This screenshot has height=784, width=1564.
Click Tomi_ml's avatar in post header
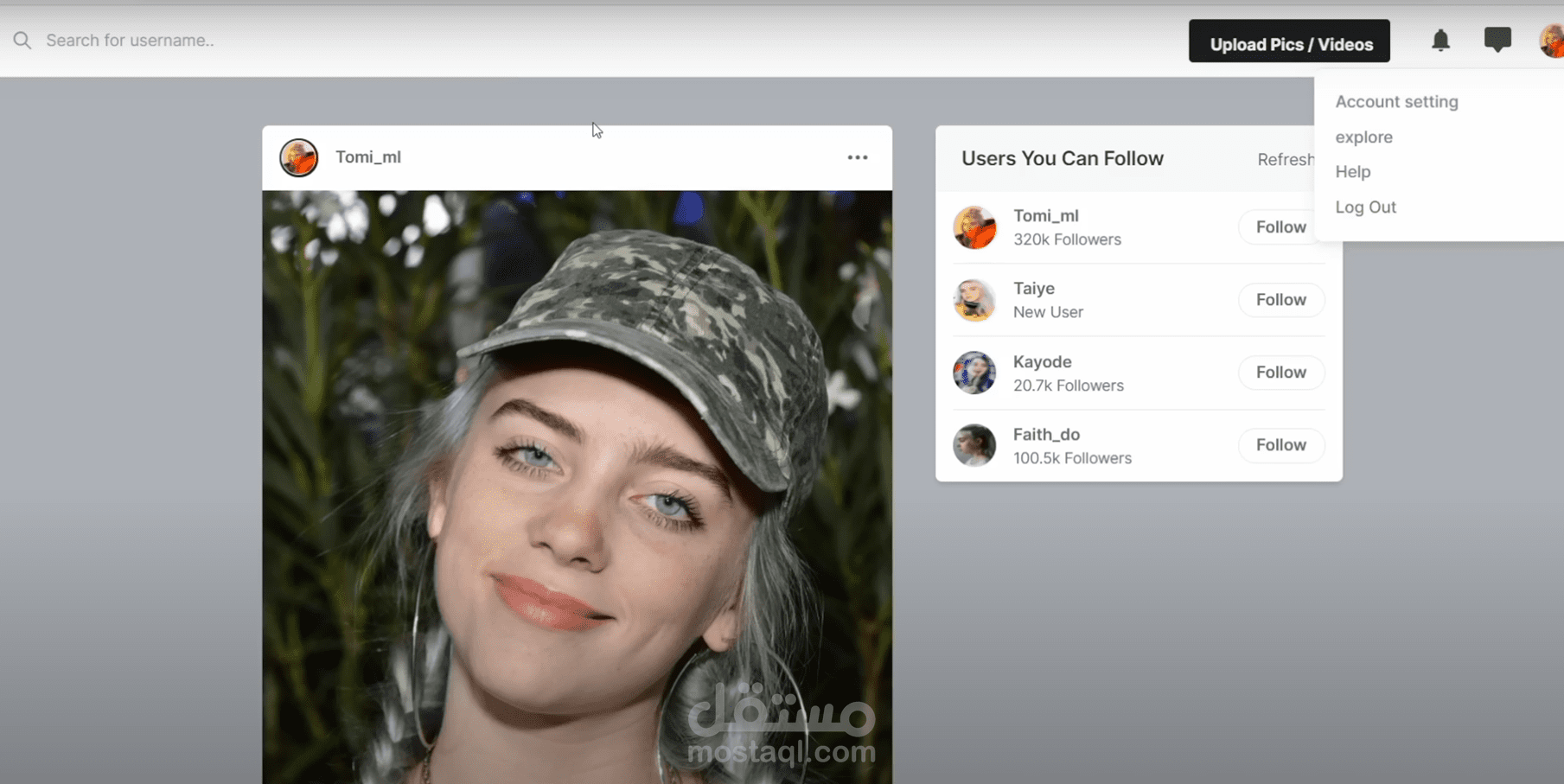(298, 157)
